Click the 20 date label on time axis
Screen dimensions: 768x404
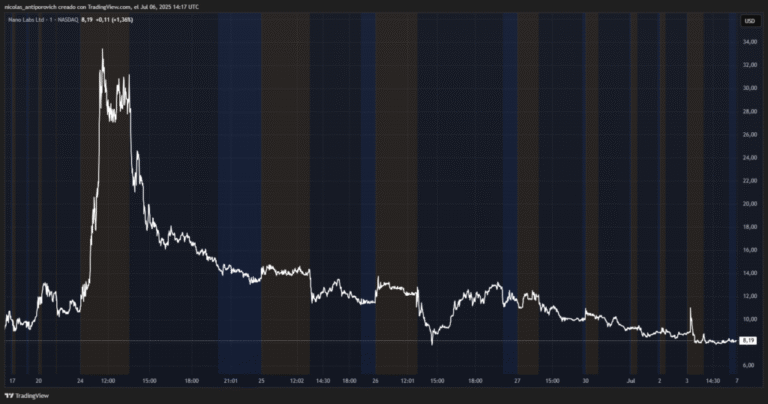(39, 380)
